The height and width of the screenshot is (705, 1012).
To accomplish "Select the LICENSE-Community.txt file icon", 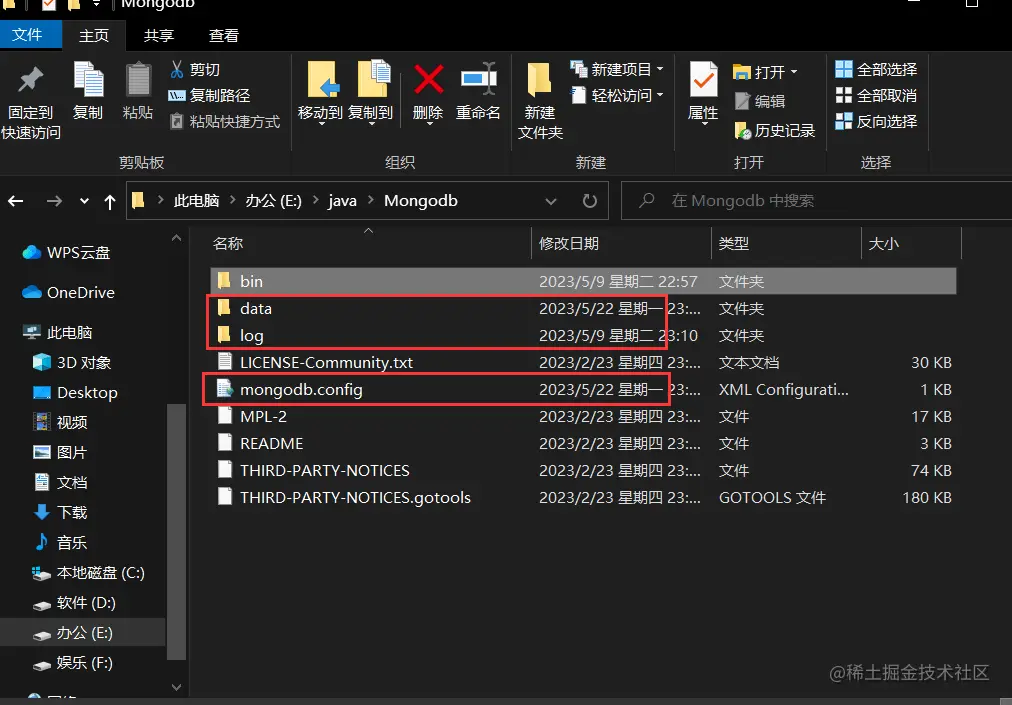I will coord(225,362).
